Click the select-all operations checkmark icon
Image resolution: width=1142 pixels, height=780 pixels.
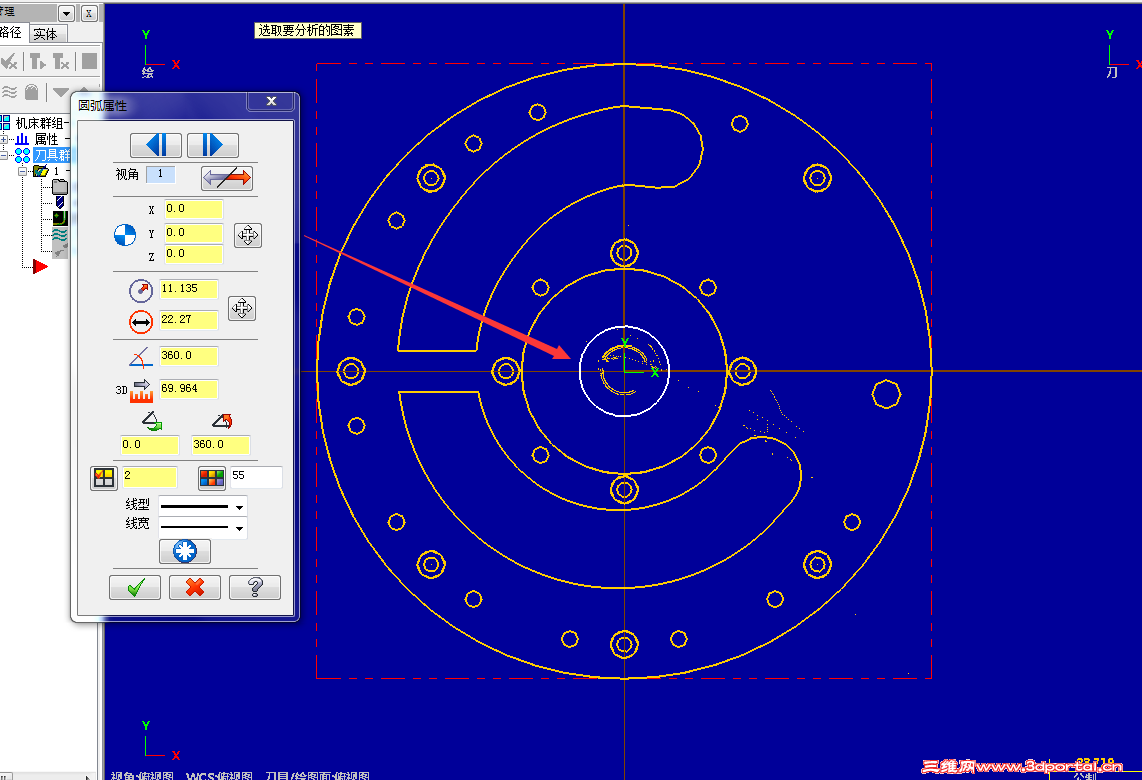click(x=9, y=62)
